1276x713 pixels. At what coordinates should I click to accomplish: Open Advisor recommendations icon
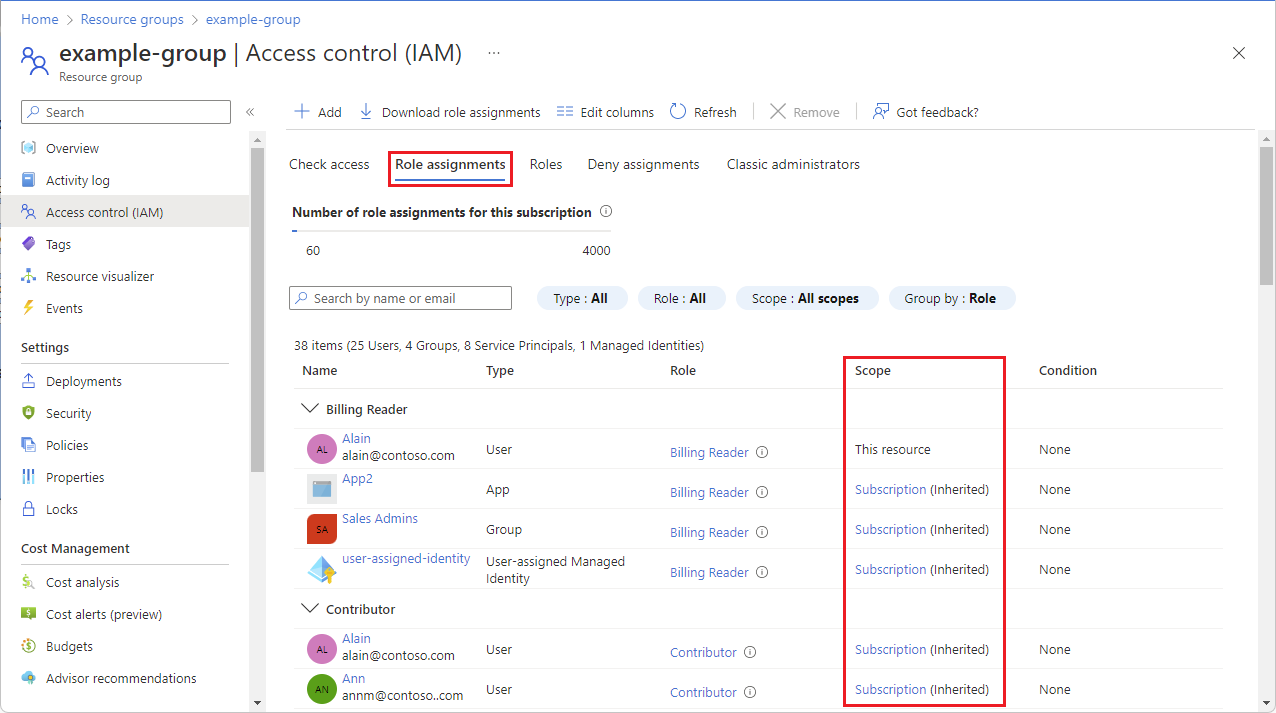[x=31, y=678]
